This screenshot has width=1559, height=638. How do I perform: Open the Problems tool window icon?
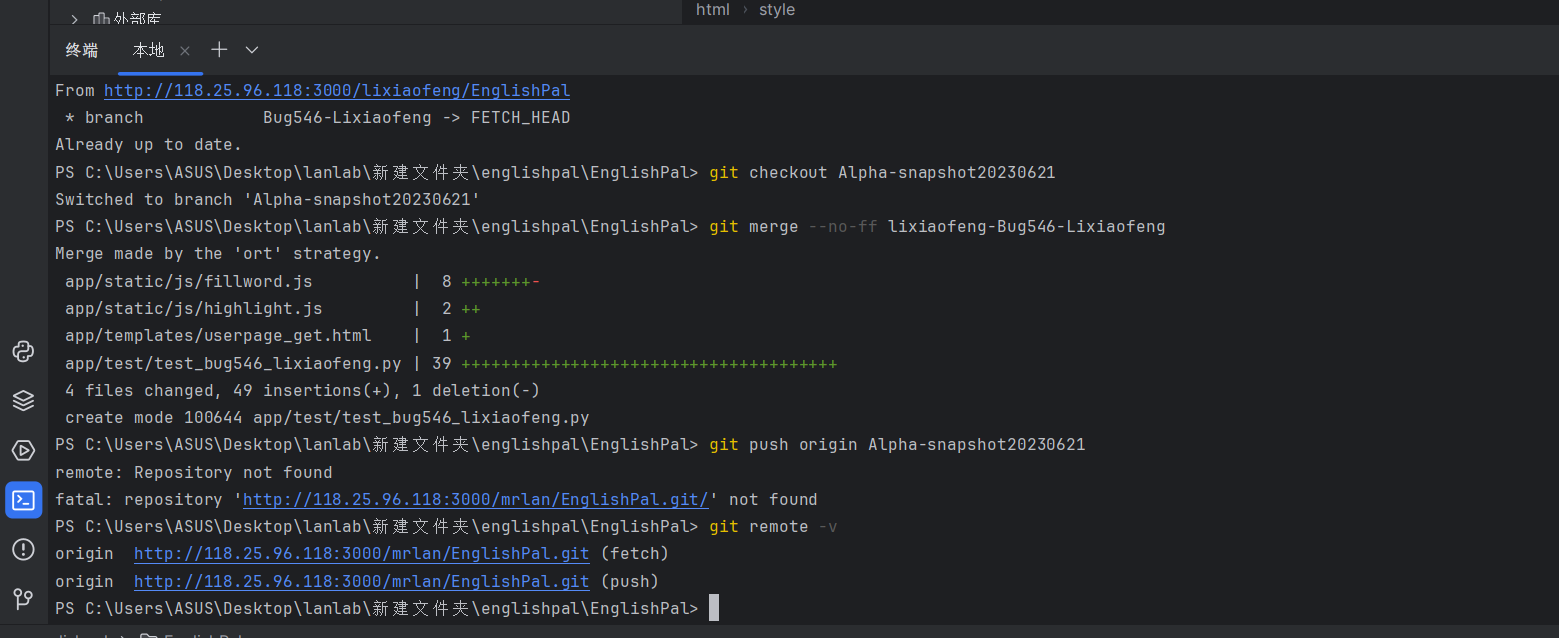point(23,549)
